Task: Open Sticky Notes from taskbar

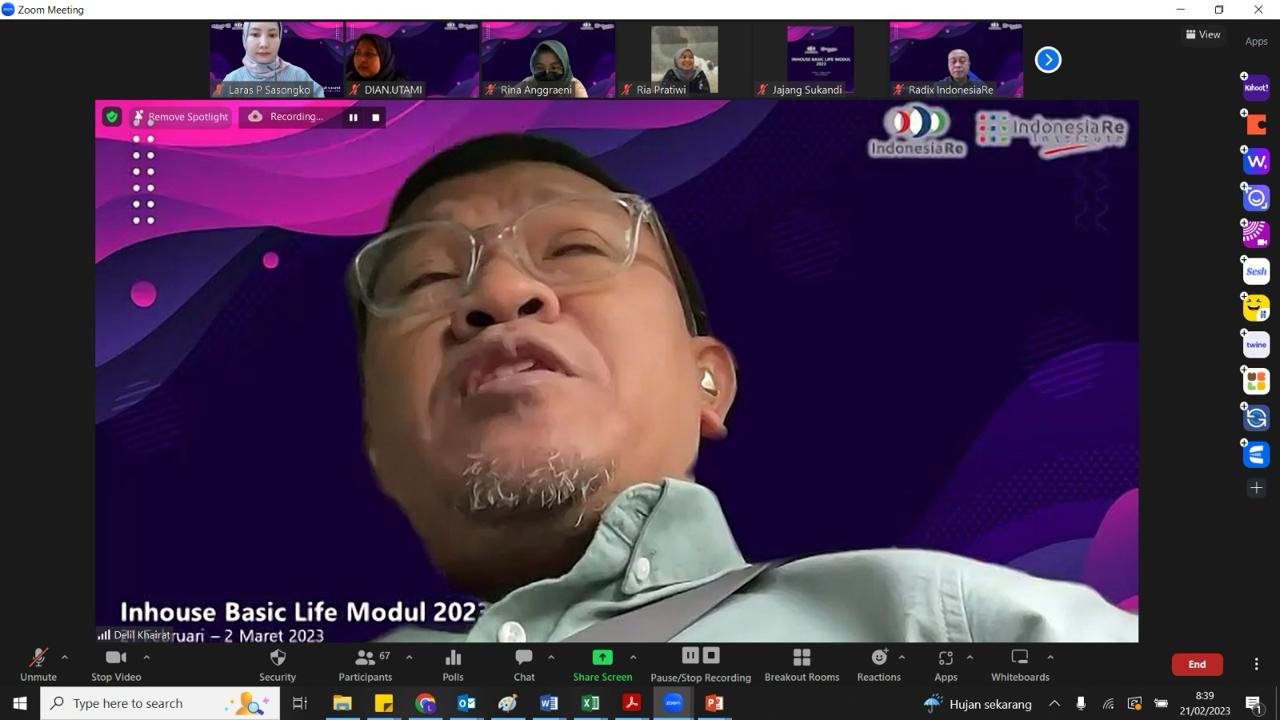Action: [x=384, y=703]
